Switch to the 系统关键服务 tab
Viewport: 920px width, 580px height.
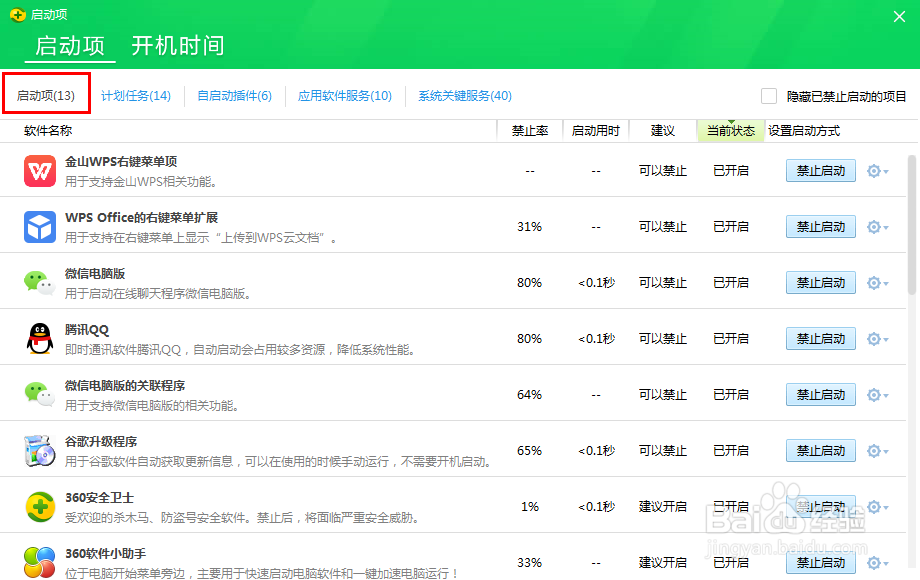(463, 95)
